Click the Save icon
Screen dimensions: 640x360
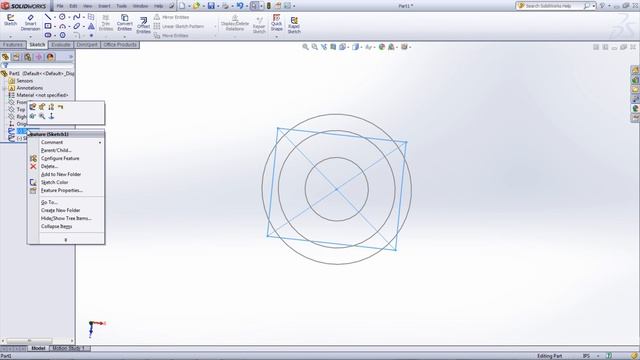(211, 6)
